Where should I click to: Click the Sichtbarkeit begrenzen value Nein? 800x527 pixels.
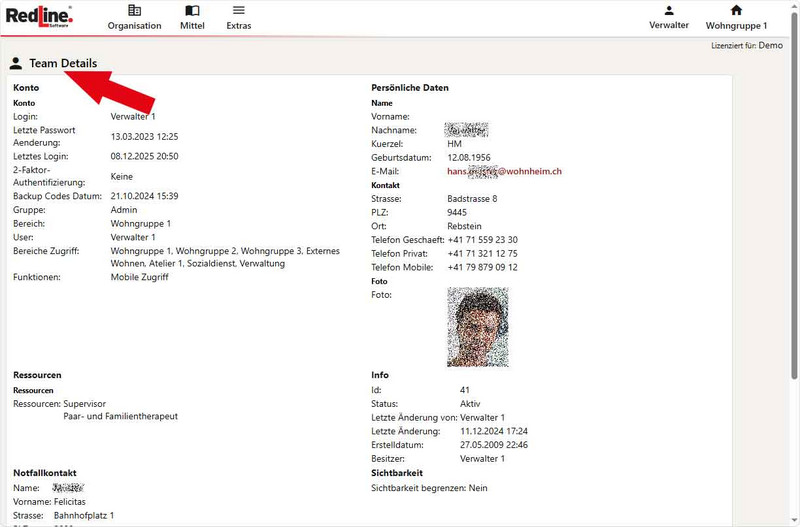coord(478,488)
